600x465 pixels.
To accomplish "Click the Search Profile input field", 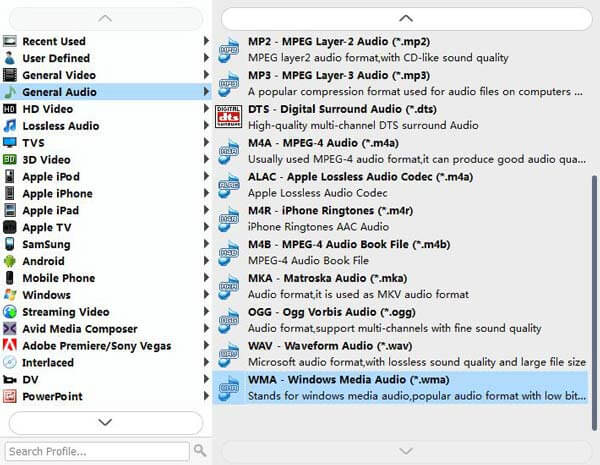I will (x=97, y=451).
